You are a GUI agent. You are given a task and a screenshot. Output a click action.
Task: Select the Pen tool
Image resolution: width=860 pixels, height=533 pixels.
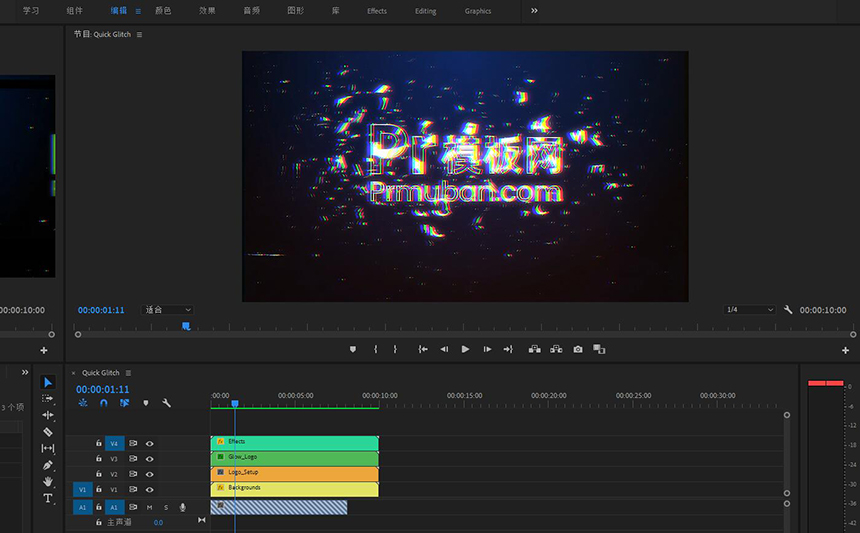pos(48,465)
